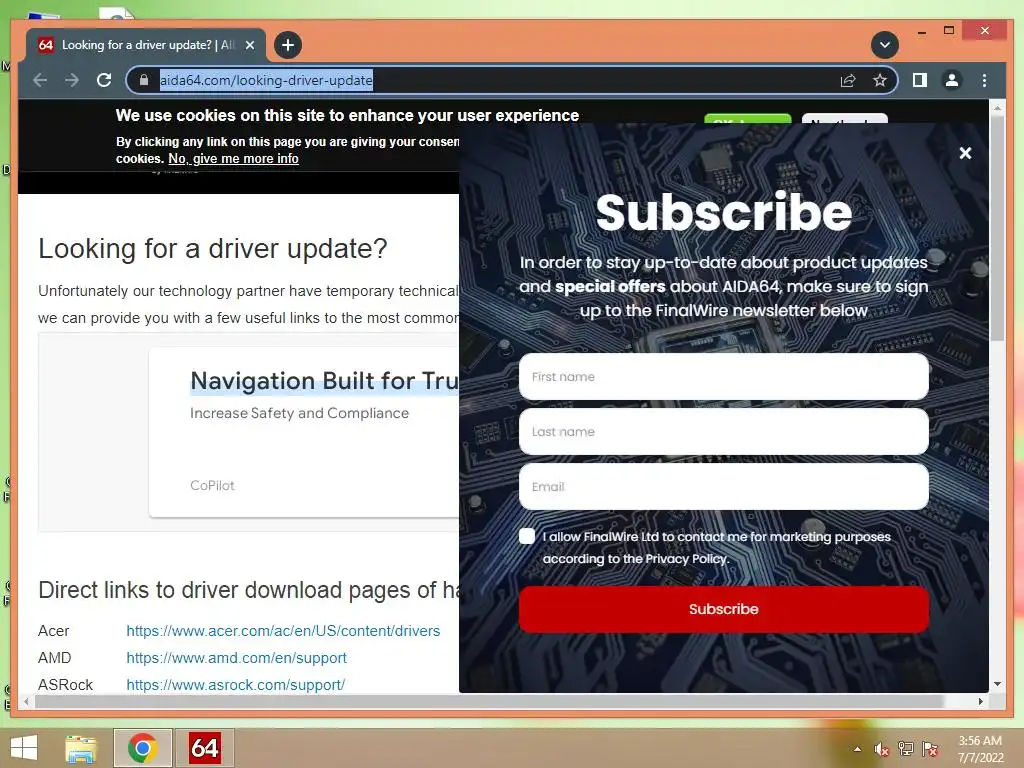This screenshot has height=768, width=1024.
Task: Open the taskbar clock showing 3:56 AM
Action: pos(980,749)
